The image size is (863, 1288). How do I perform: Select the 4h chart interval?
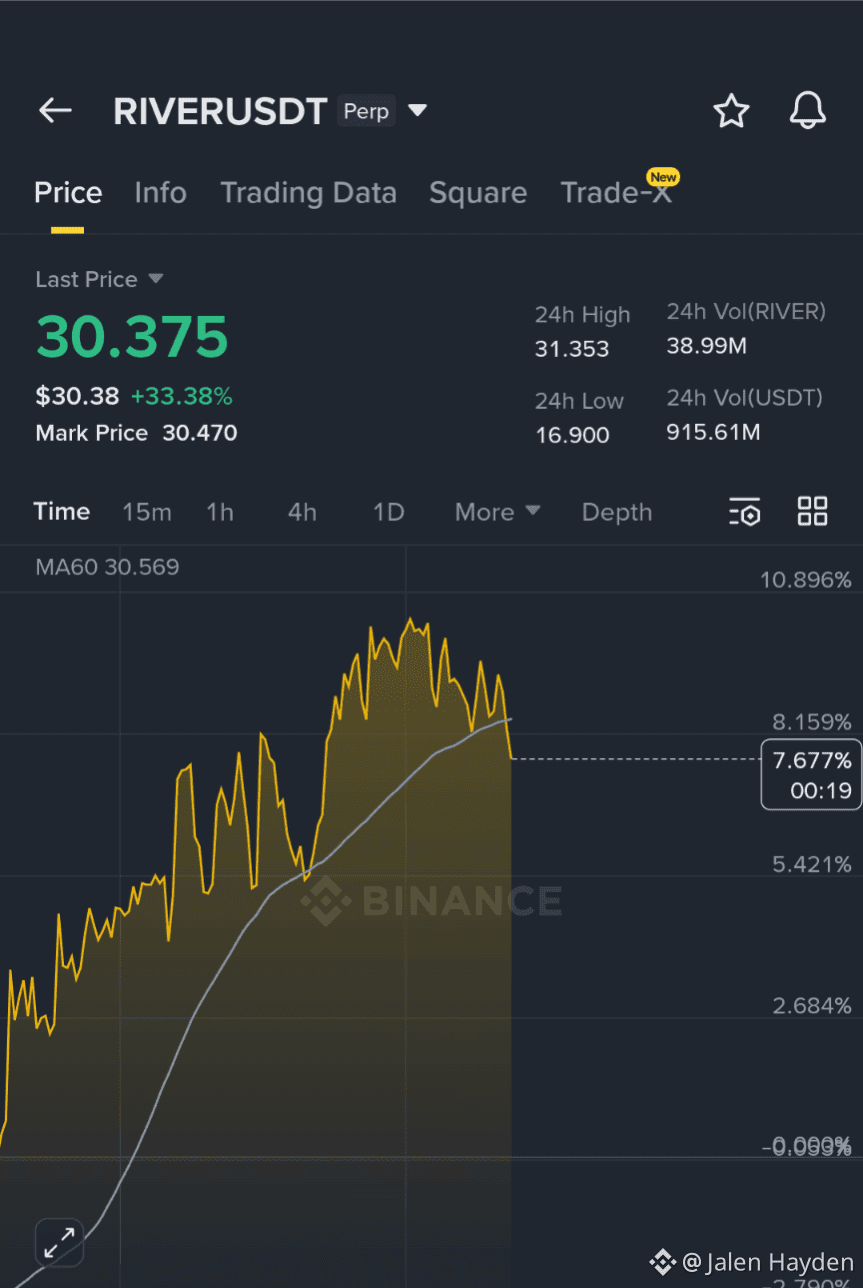(302, 512)
